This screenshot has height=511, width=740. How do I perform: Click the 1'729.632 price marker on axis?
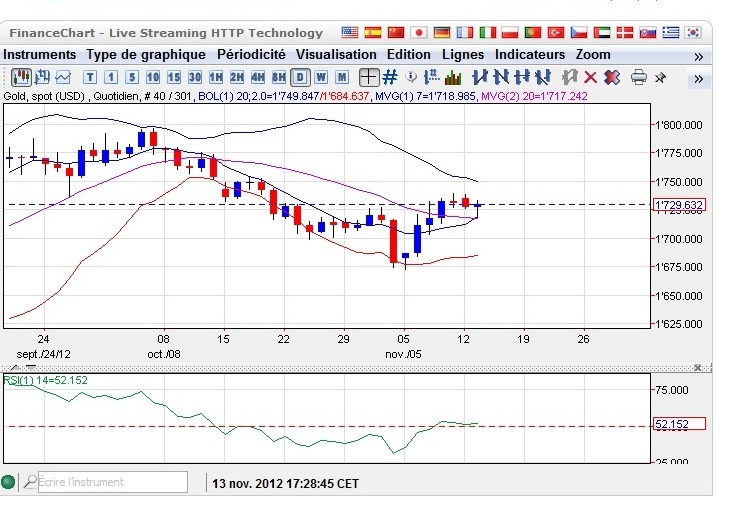(679, 205)
